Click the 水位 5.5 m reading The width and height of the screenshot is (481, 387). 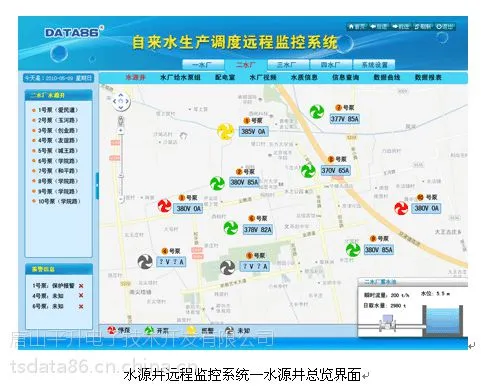point(436,294)
